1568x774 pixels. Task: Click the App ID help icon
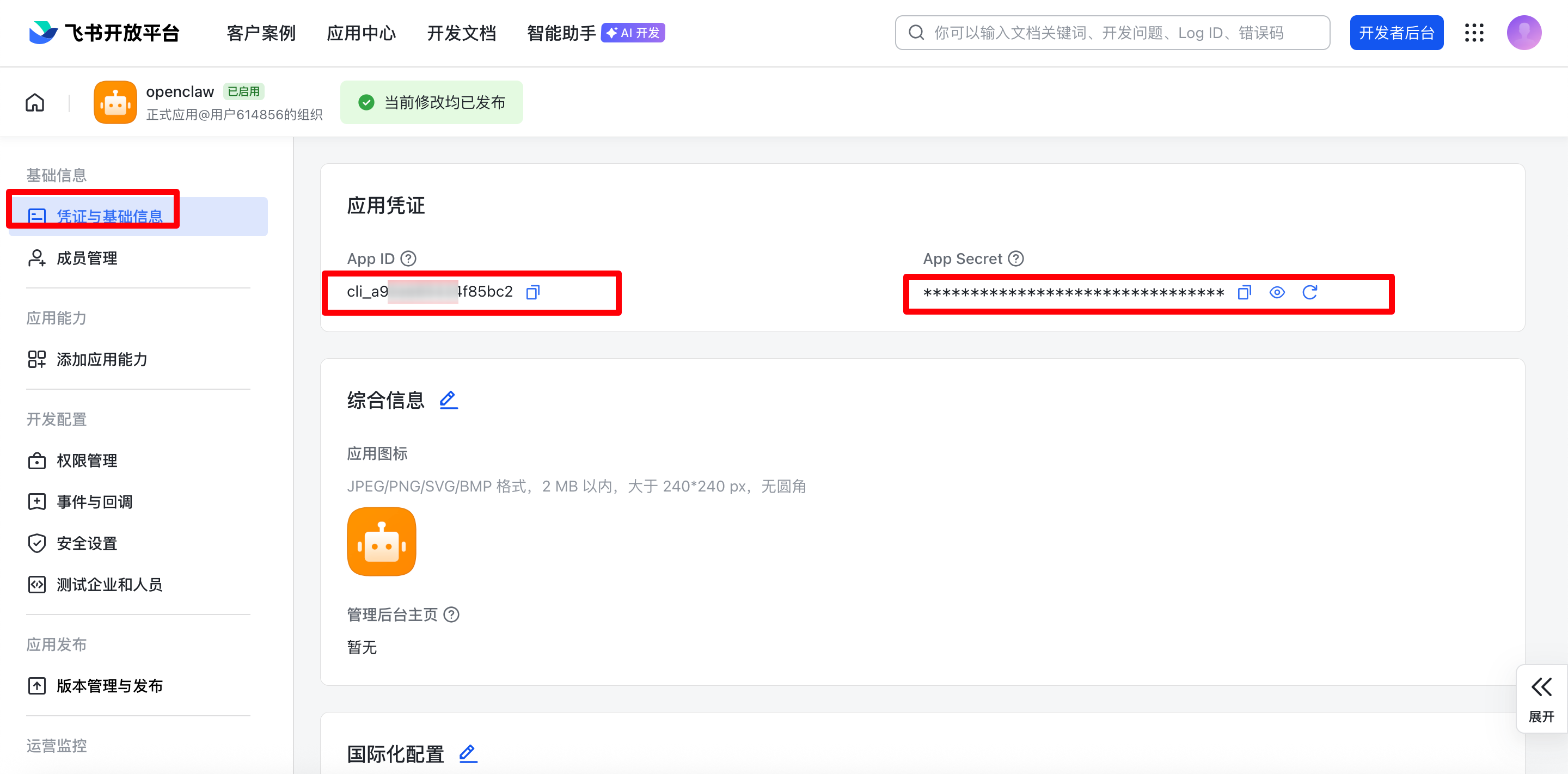408,259
